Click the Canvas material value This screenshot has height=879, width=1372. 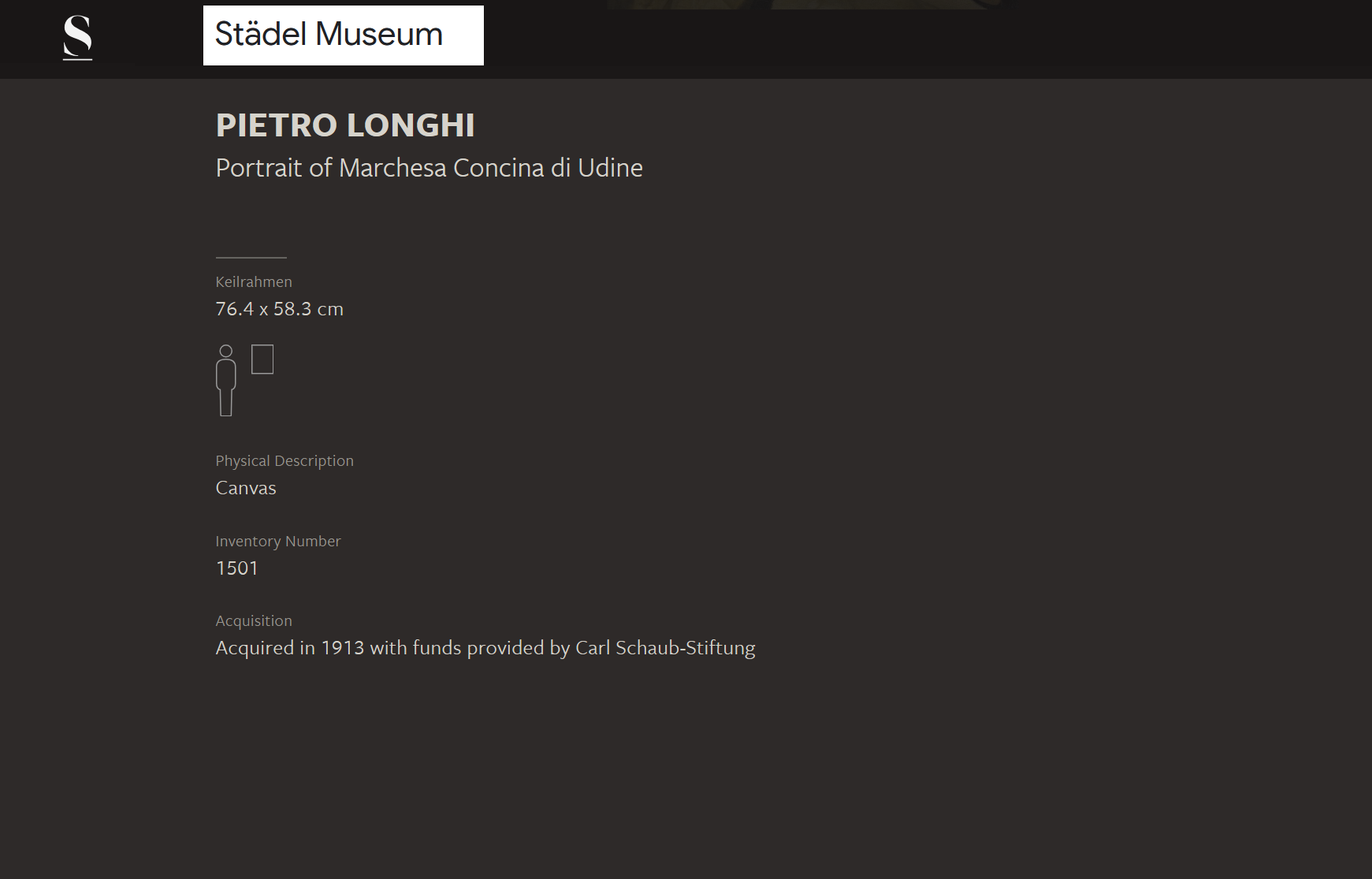pos(246,488)
